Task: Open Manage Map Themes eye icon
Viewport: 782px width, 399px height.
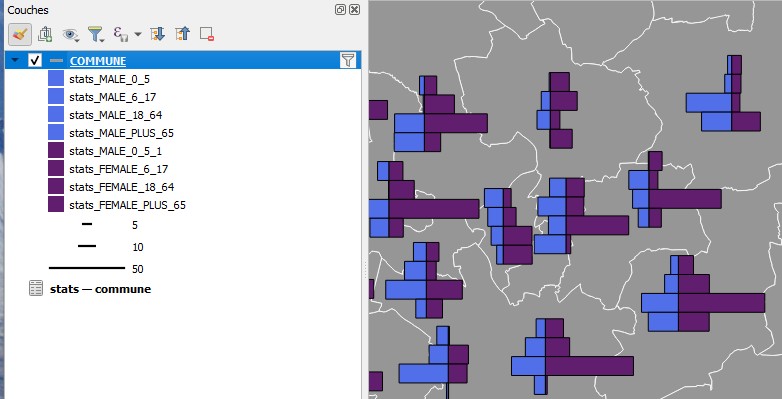Action: 70,34
